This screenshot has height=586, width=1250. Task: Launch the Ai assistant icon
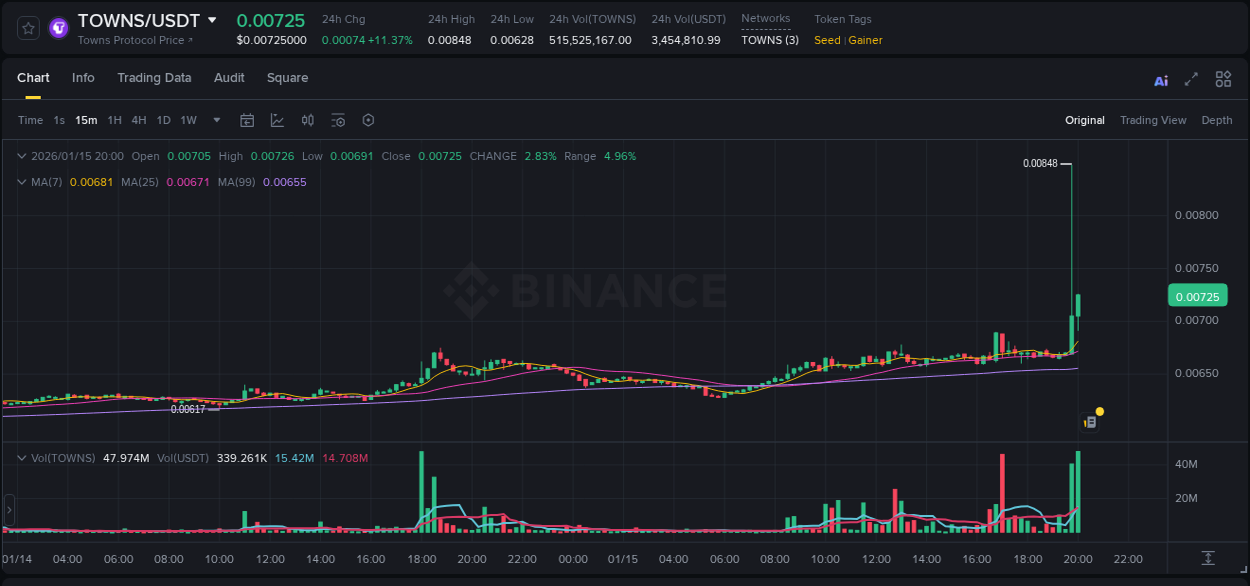point(1161,78)
